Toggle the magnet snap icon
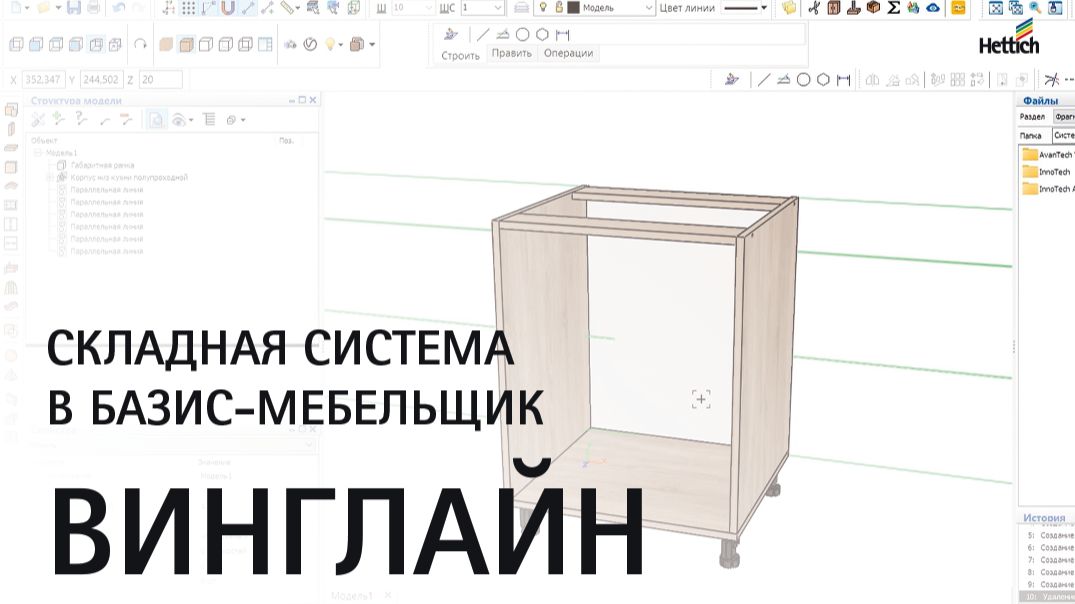 click(x=228, y=8)
